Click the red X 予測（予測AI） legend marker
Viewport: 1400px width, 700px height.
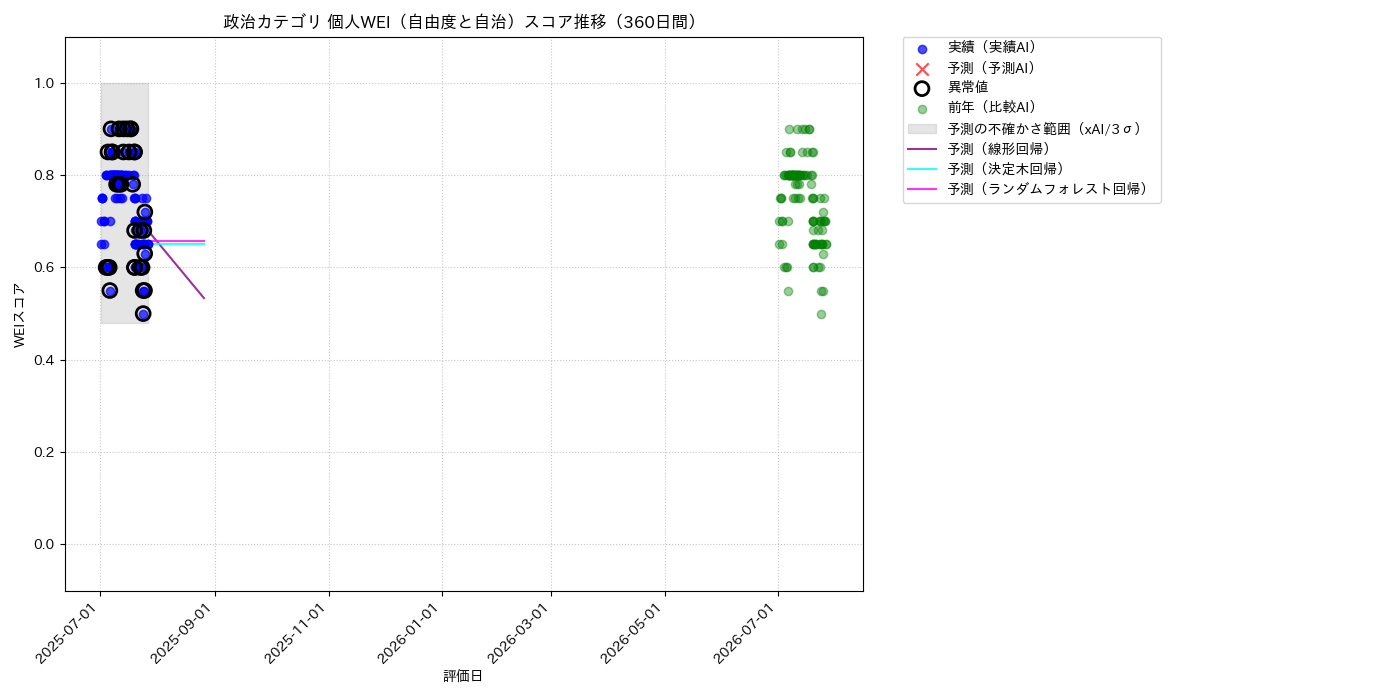922,69
